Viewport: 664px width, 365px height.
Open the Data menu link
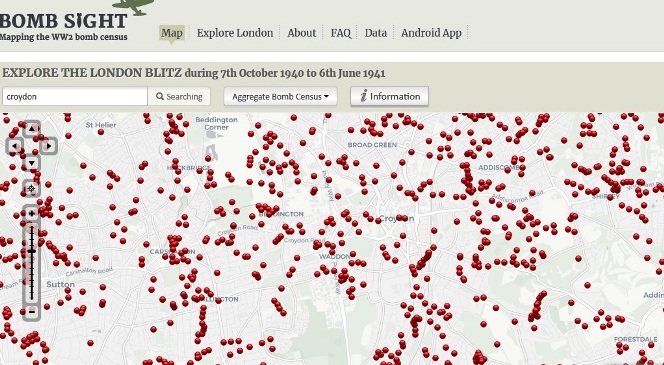pos(376,33)
